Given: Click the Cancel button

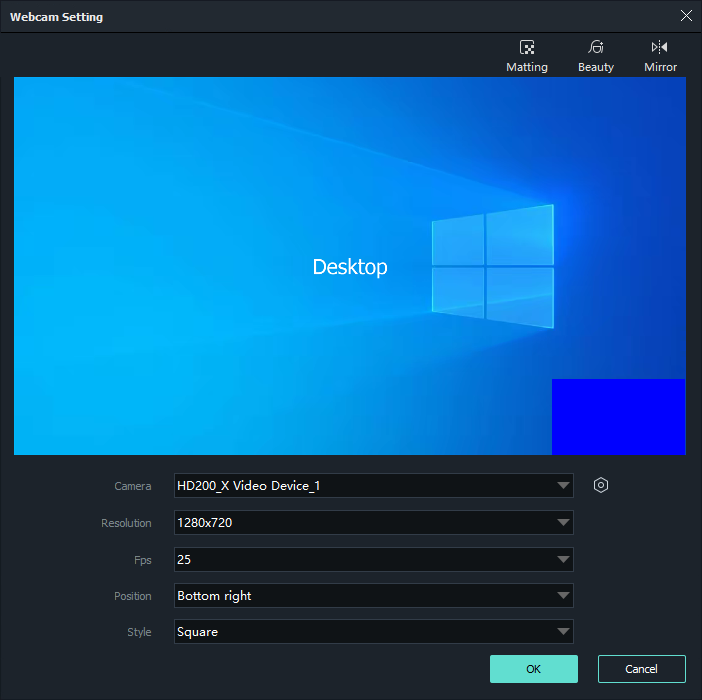Looking at the screenshot, I should coord(642,669).
